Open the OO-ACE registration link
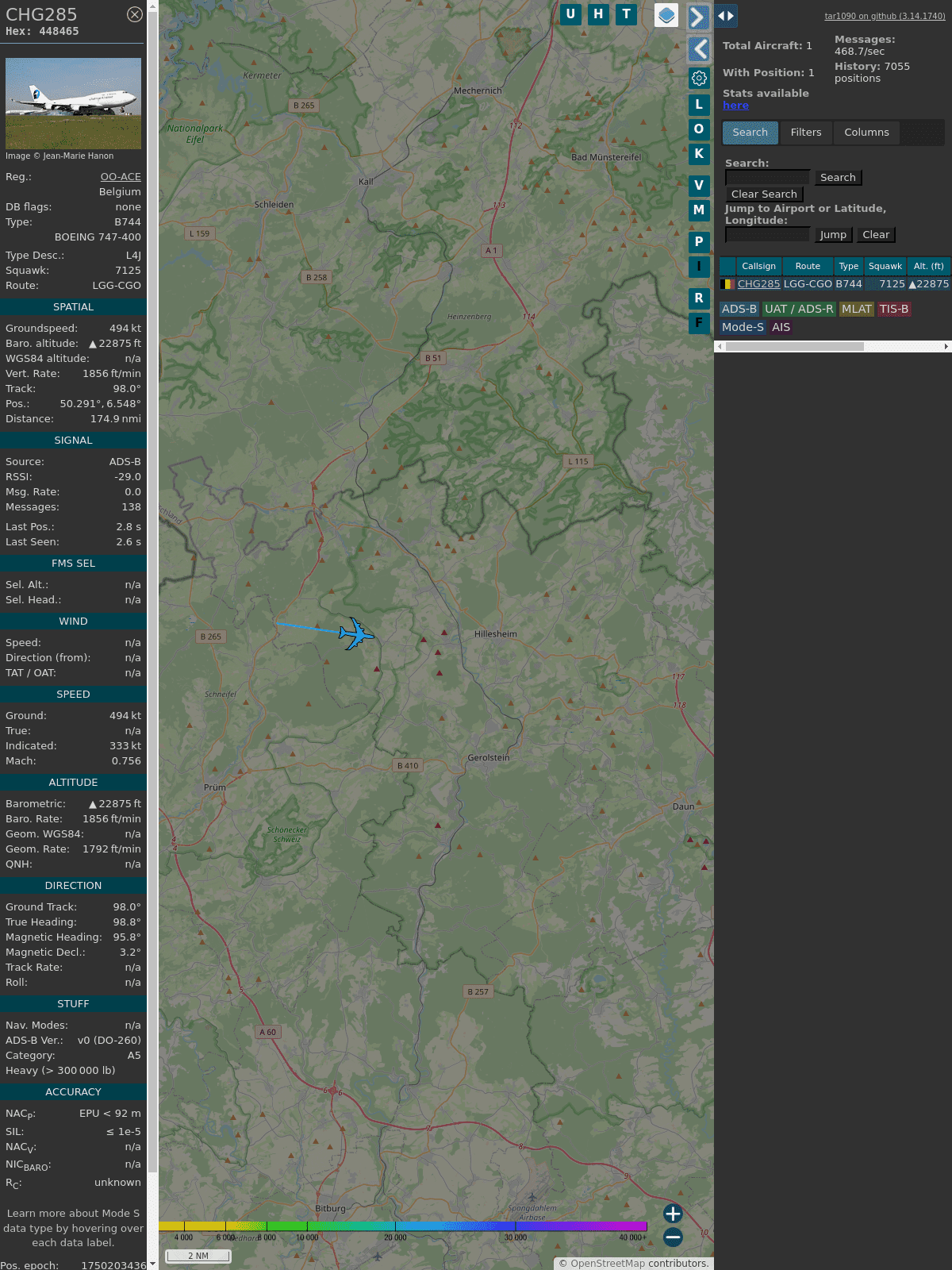 click(x=121, y=177)
